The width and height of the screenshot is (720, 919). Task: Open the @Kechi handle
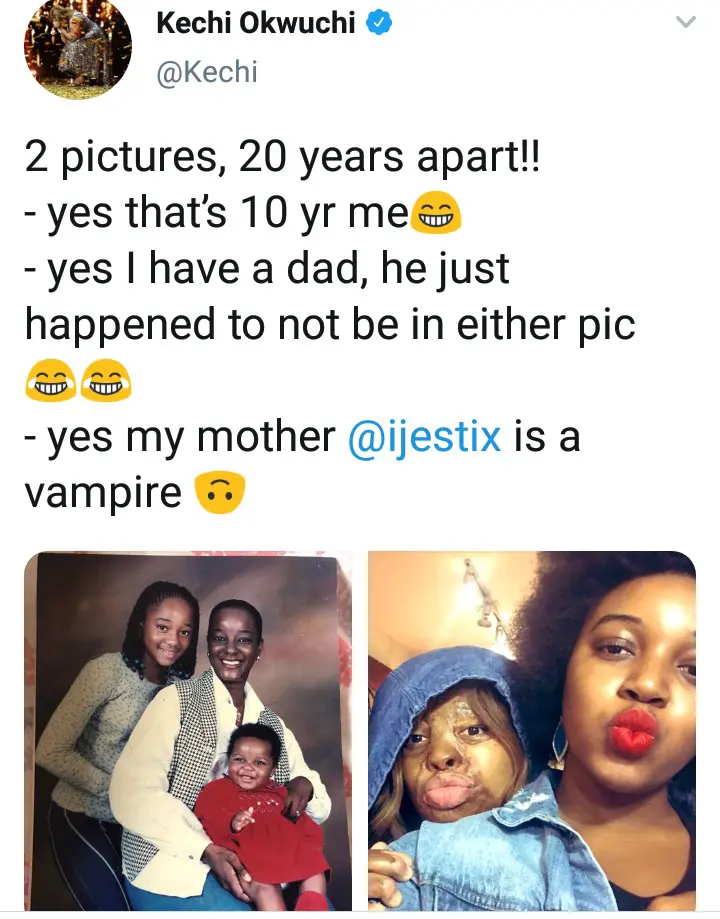(x=207, y=73)
